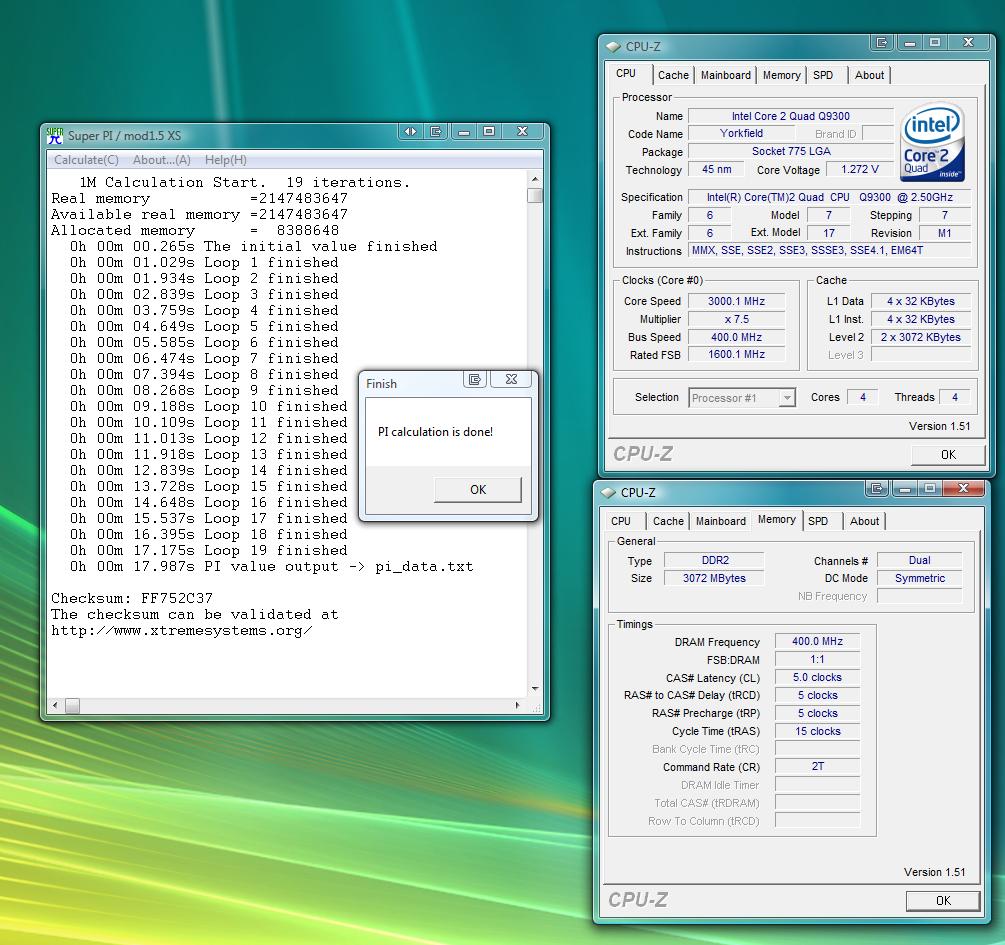
Task: Click Super PI horizontal scrollbar right arrow
Action: click(518, 706)
